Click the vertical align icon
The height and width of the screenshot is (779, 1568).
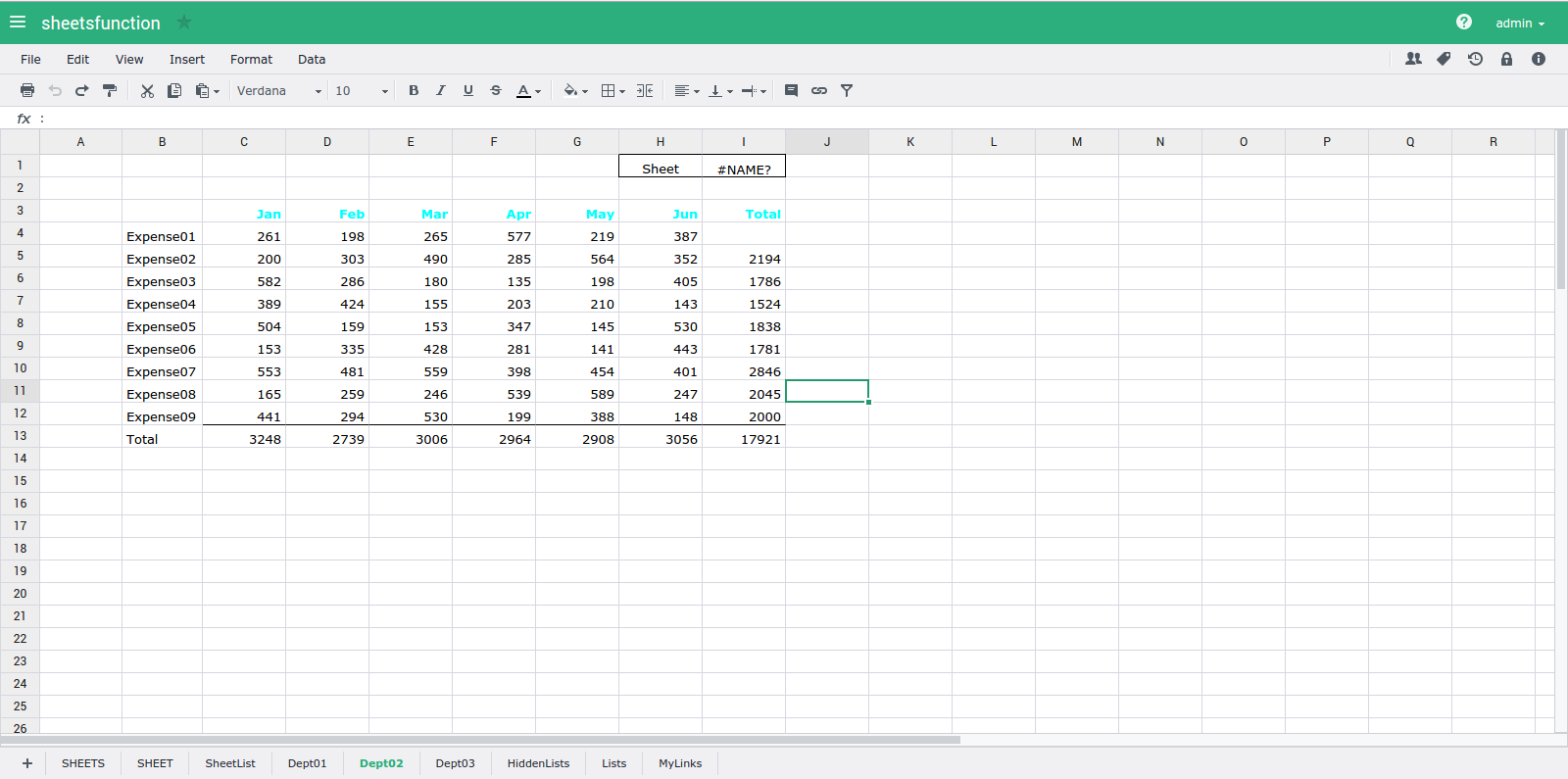pyautogui.click(x=715, y=90)
